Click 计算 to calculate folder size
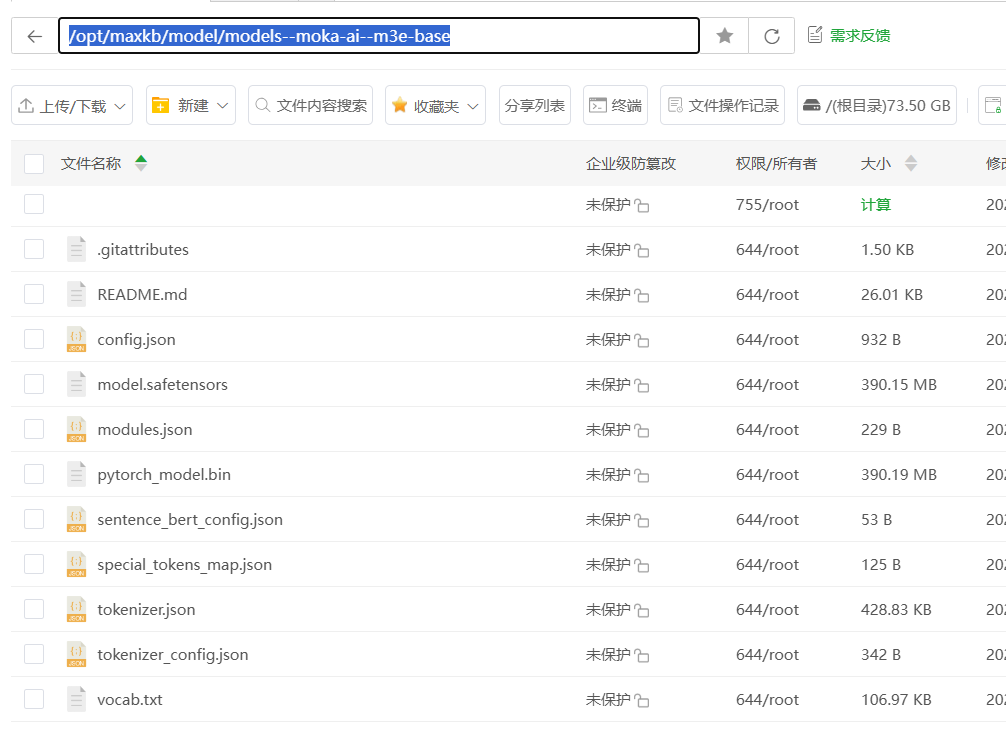 click(x=874, y=204)
